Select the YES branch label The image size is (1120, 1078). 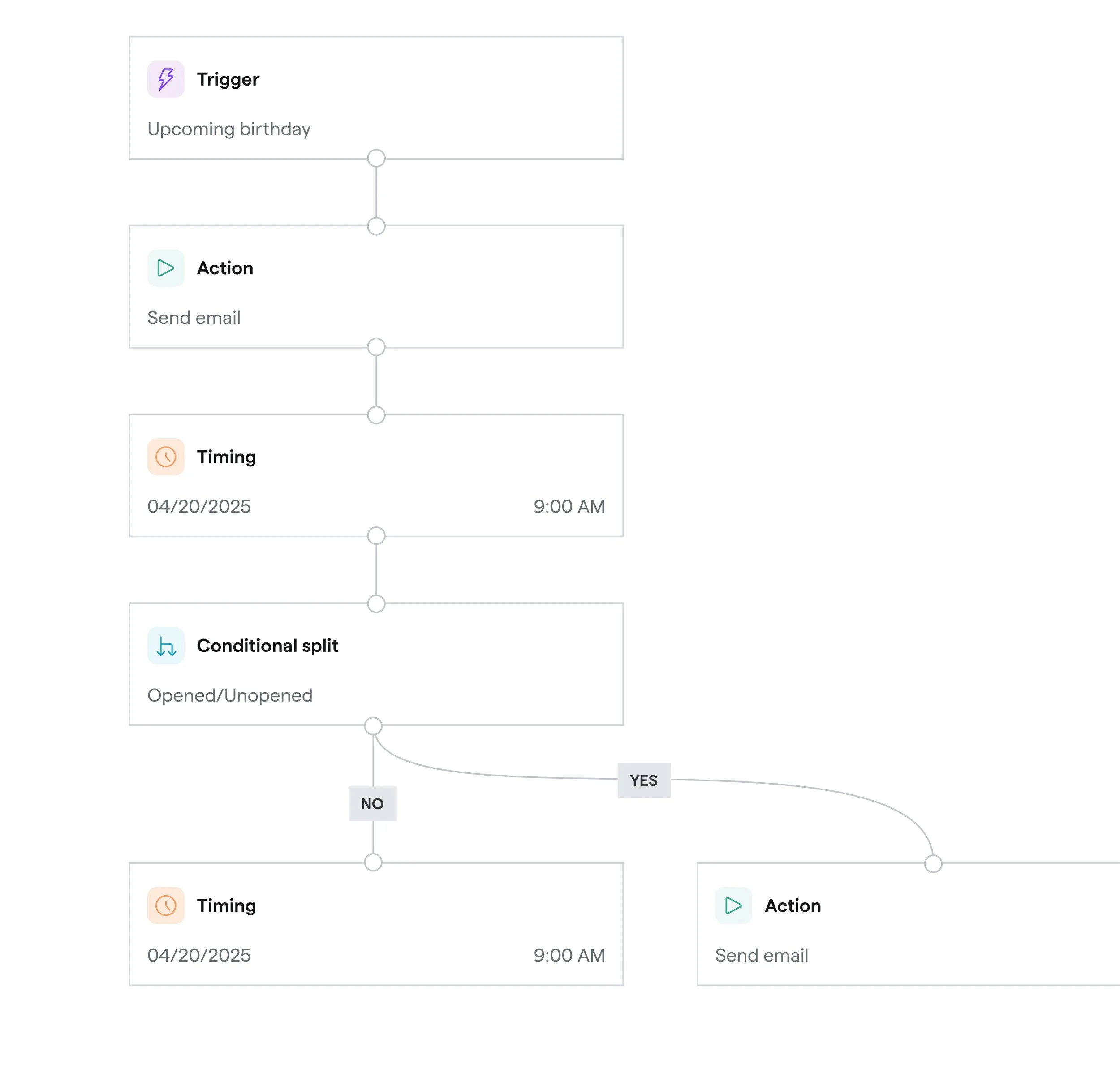tap(644, 780)
